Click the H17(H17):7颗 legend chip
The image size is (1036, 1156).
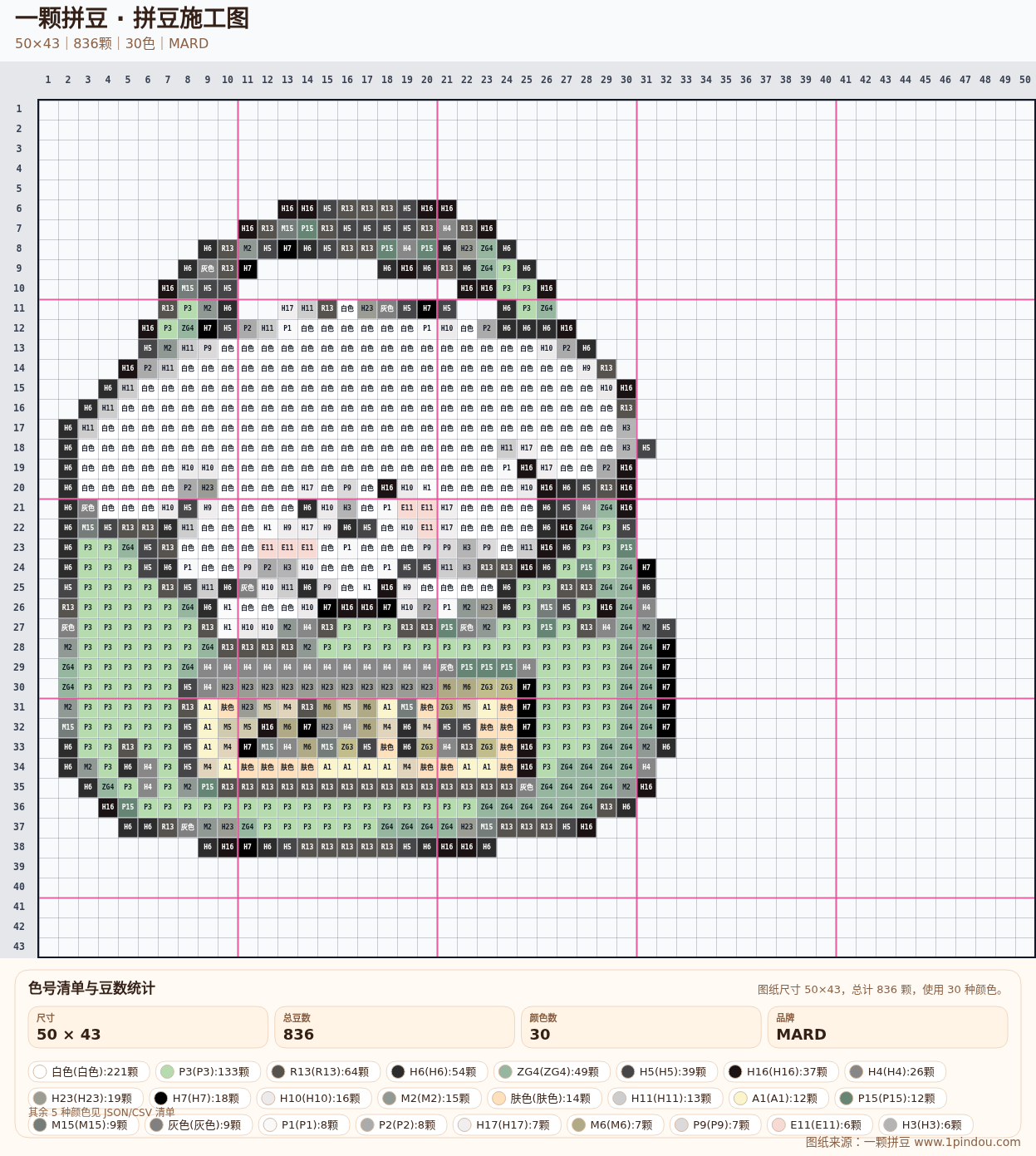tap(507, 1125)
